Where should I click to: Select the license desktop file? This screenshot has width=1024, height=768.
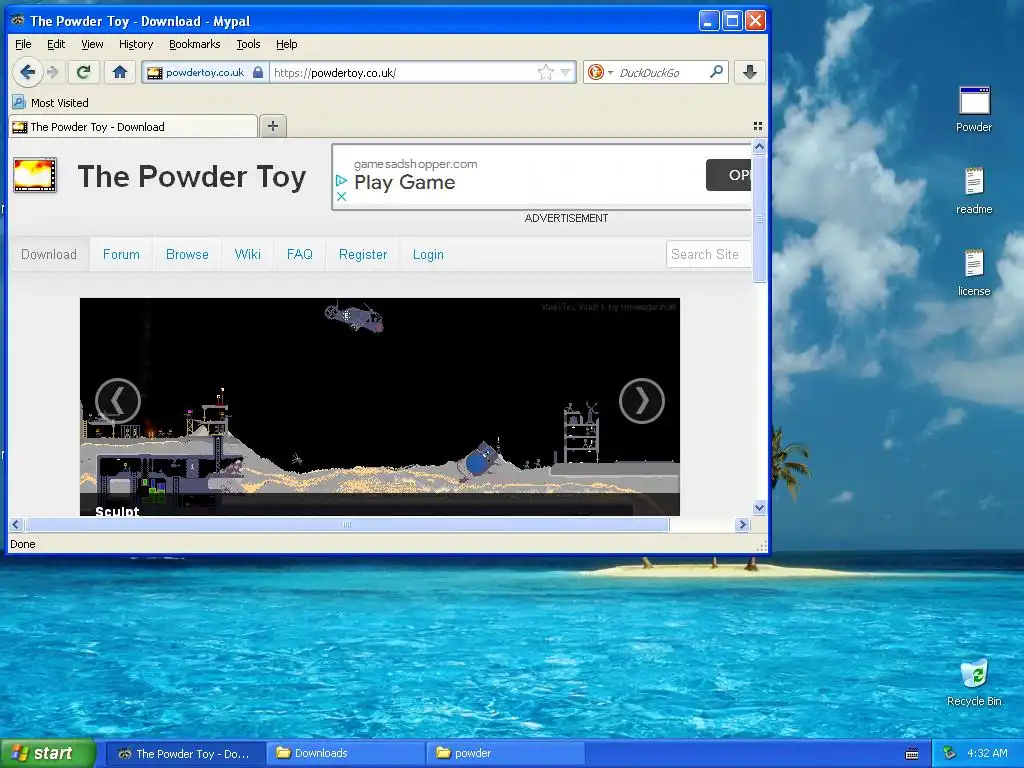(x=974, y=273)
